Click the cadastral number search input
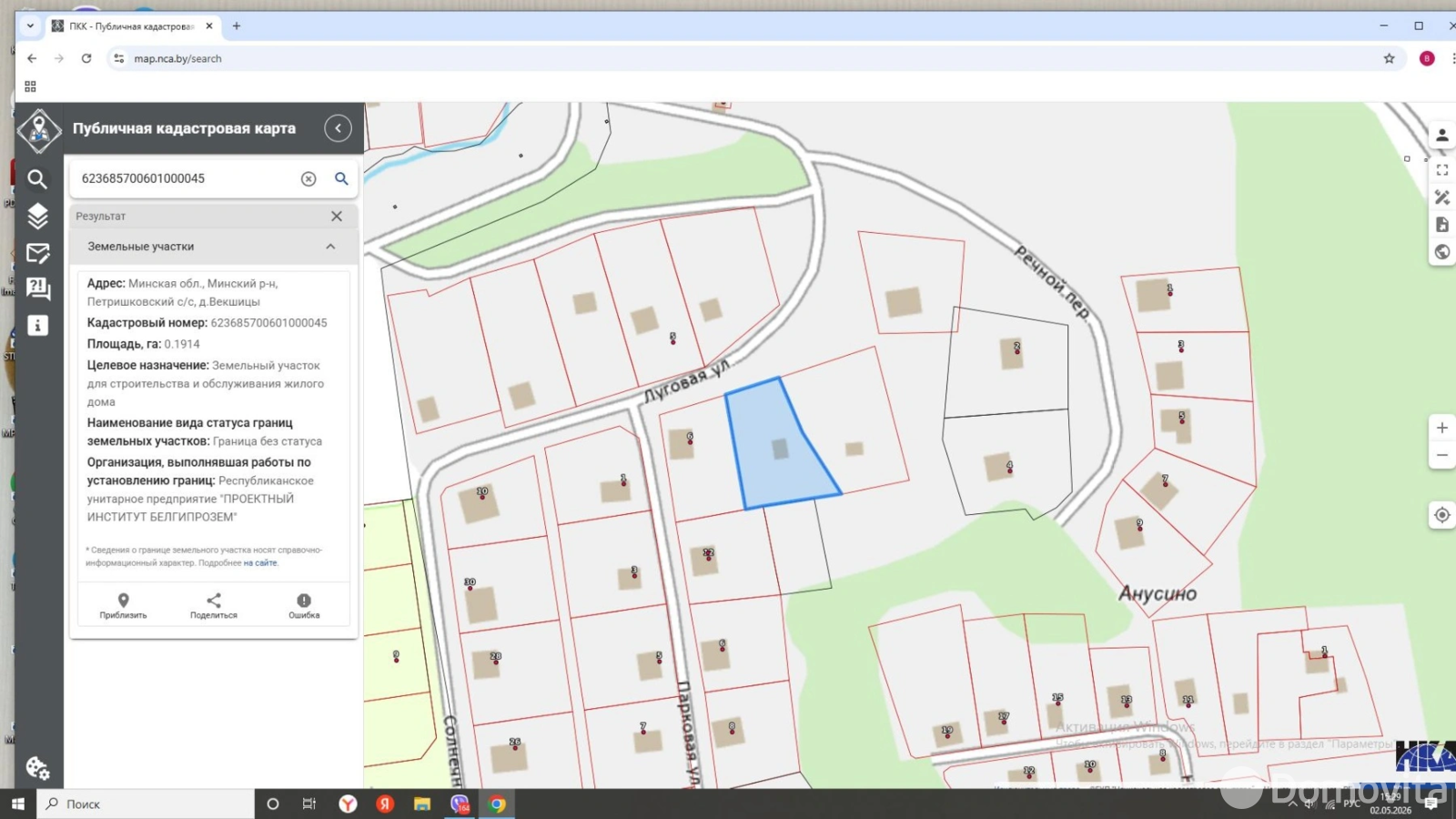1456x819 pixels. coord(187,178)
